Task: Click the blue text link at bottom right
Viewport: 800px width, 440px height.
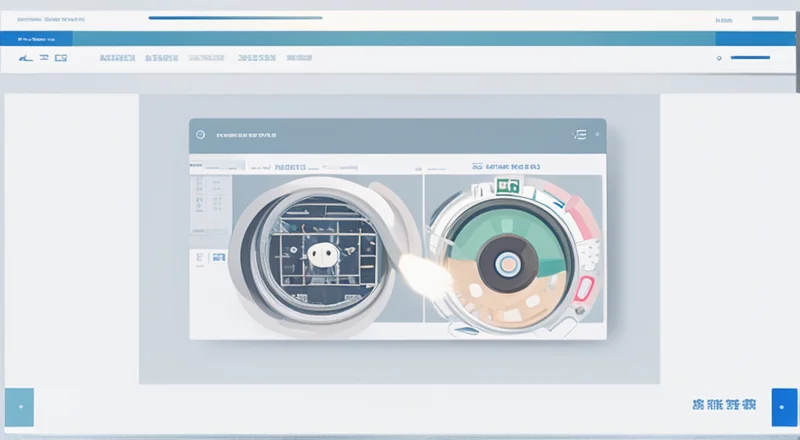Action: [724, 405]
